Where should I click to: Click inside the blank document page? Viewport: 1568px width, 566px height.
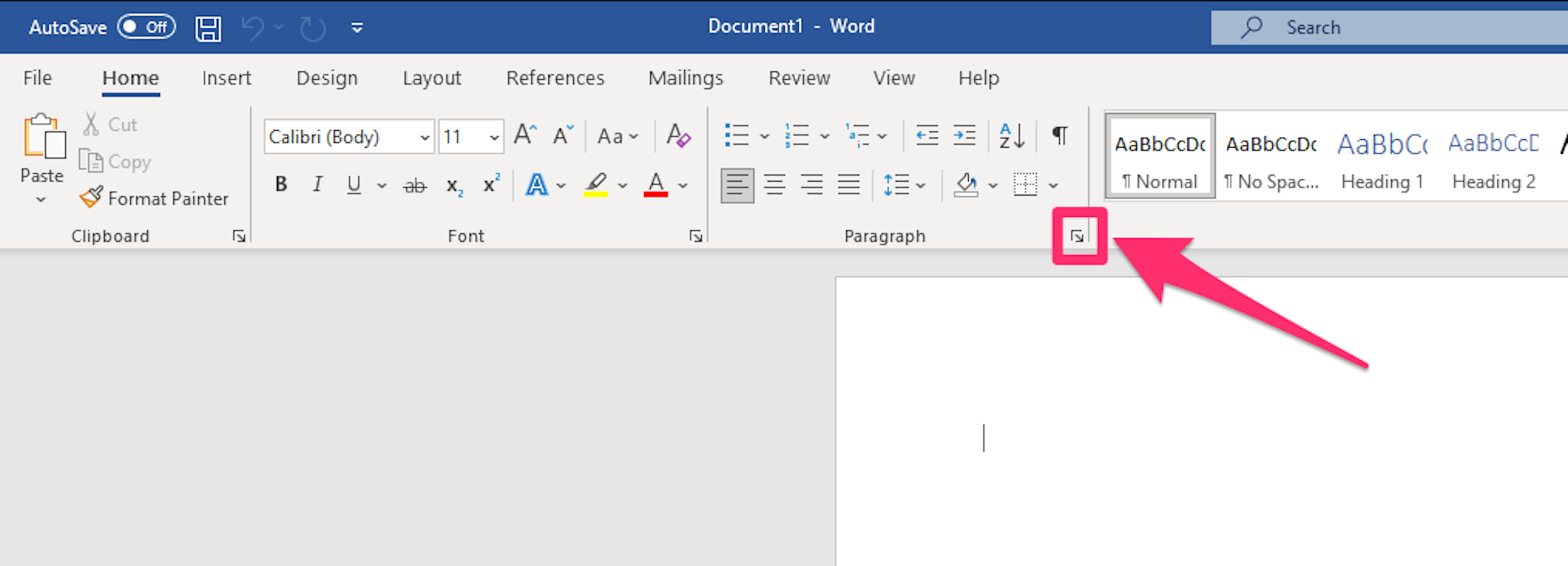pos(1201,422)
